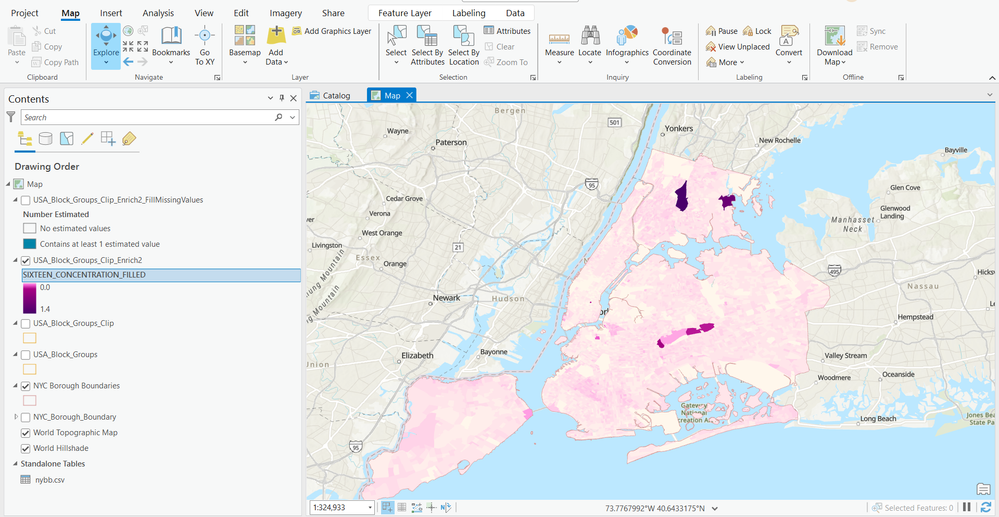The image size is (999, 517).
Task: Pause labeling in the Labeling group
Action: (721, 31)
